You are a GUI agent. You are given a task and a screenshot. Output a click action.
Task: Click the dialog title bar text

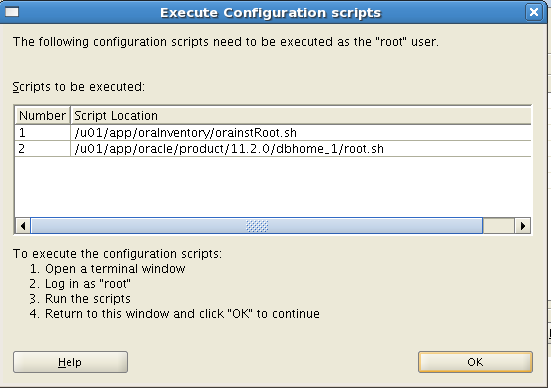[x=270, y=13]
